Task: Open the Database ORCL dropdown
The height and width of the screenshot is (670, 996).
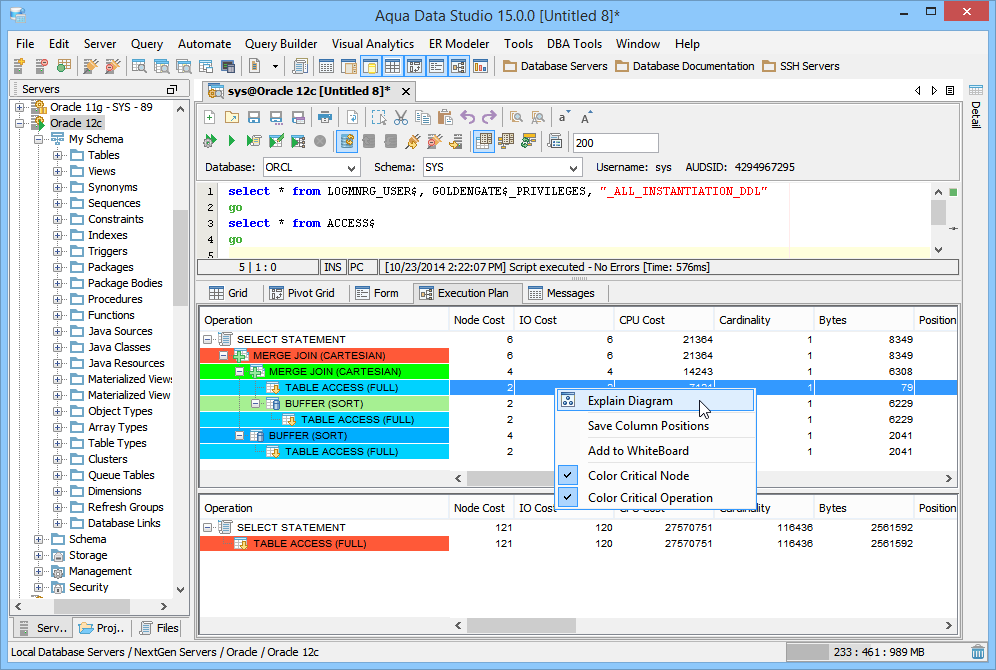Action: point(351,168)
